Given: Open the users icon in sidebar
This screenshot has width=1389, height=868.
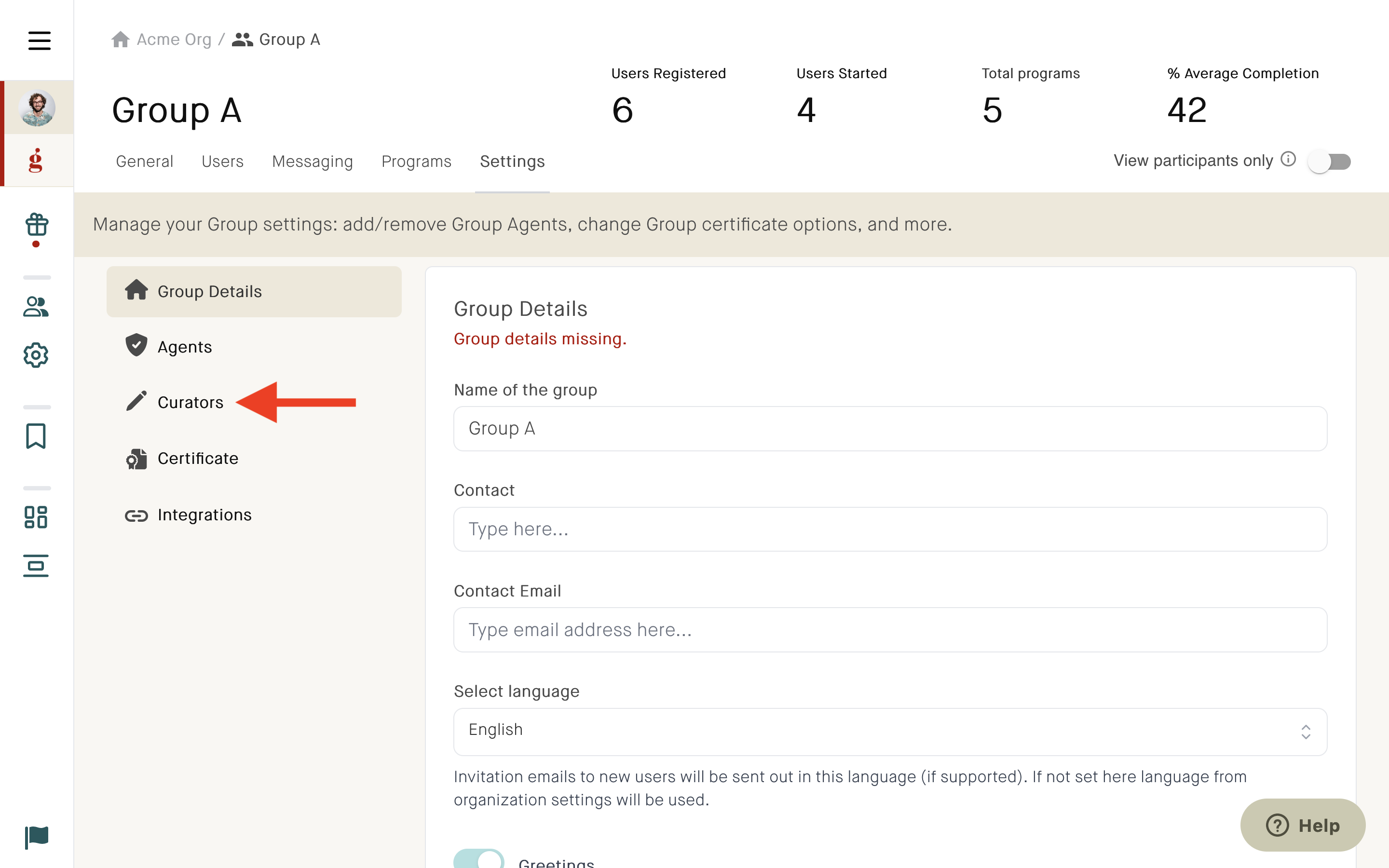Looking at the screenshot, I should pyautogui.click(x=36, y=307).
